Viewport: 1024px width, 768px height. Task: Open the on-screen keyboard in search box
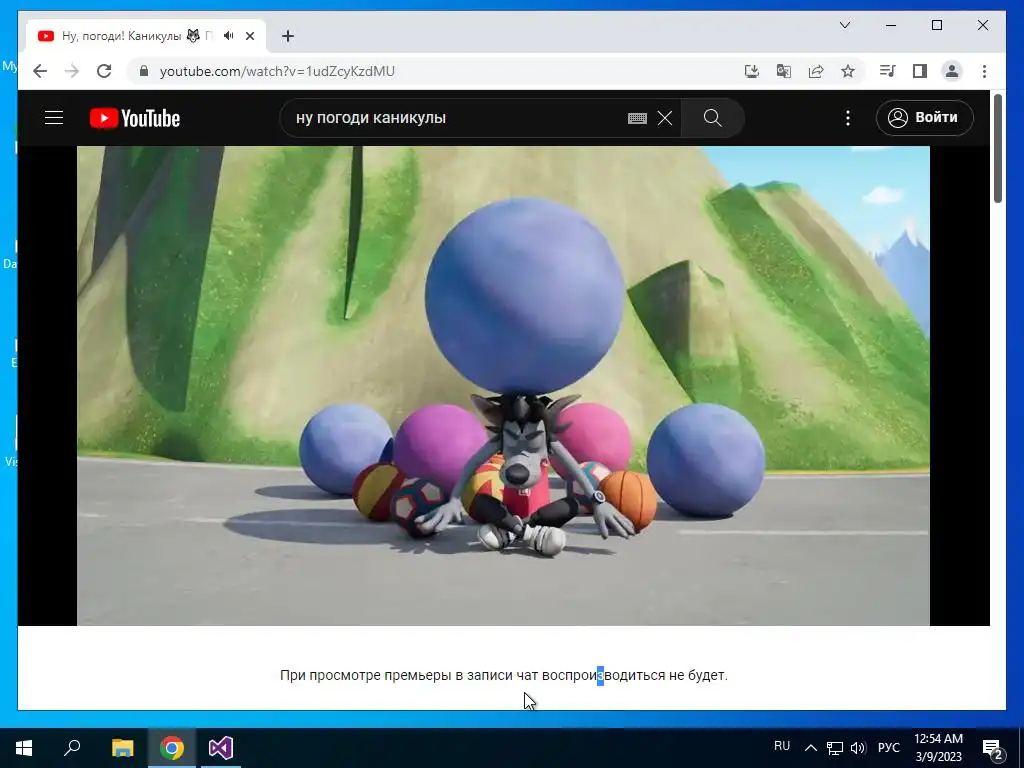point(637,118)
